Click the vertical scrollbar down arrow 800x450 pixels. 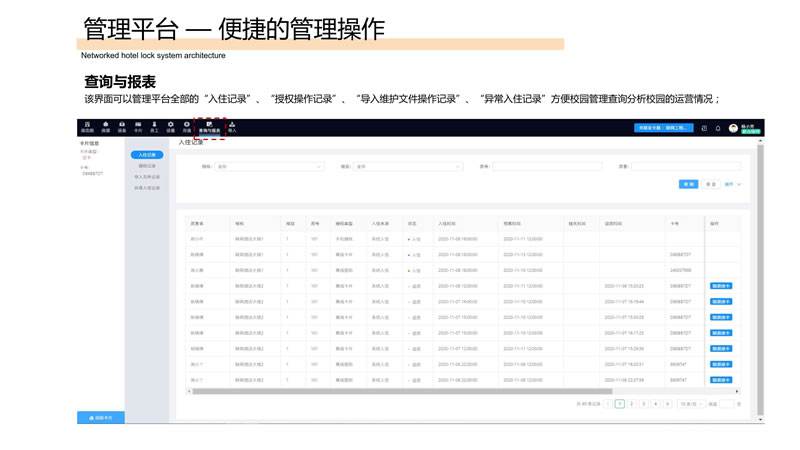pyautogui.click(x=761, y=419)
